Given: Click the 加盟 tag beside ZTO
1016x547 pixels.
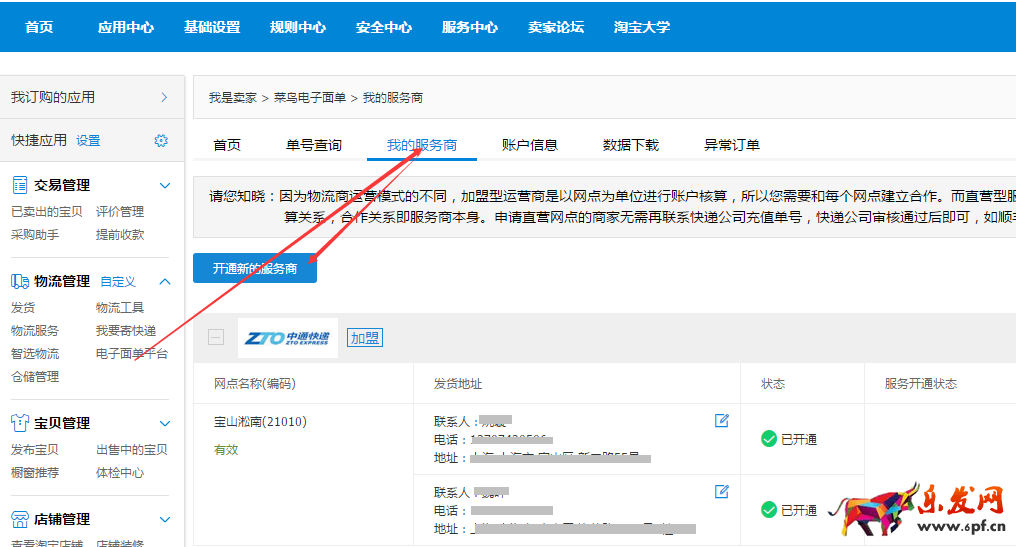Looking at the screenshot, I should [364, 338].
